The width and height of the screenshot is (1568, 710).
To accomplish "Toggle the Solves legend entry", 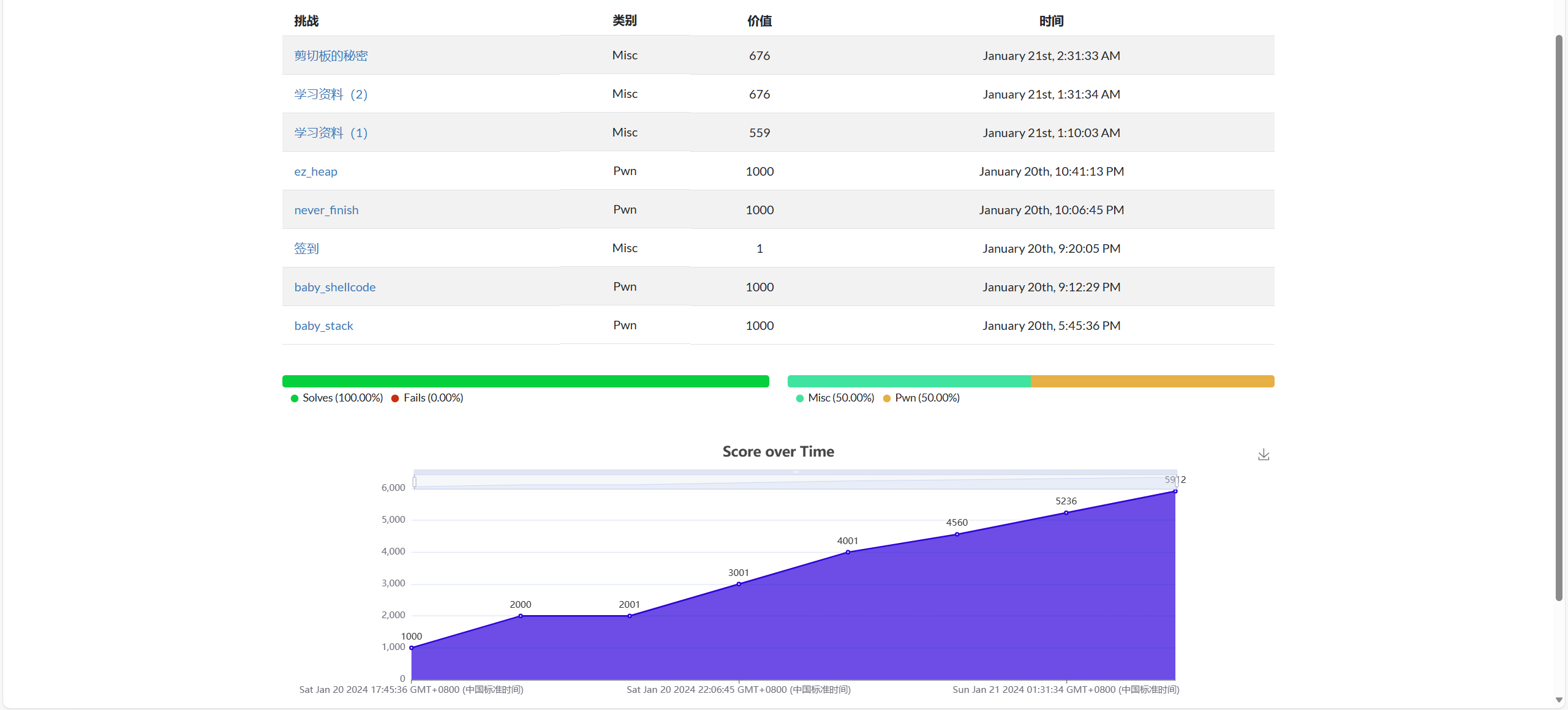I will tap(337, 398).
